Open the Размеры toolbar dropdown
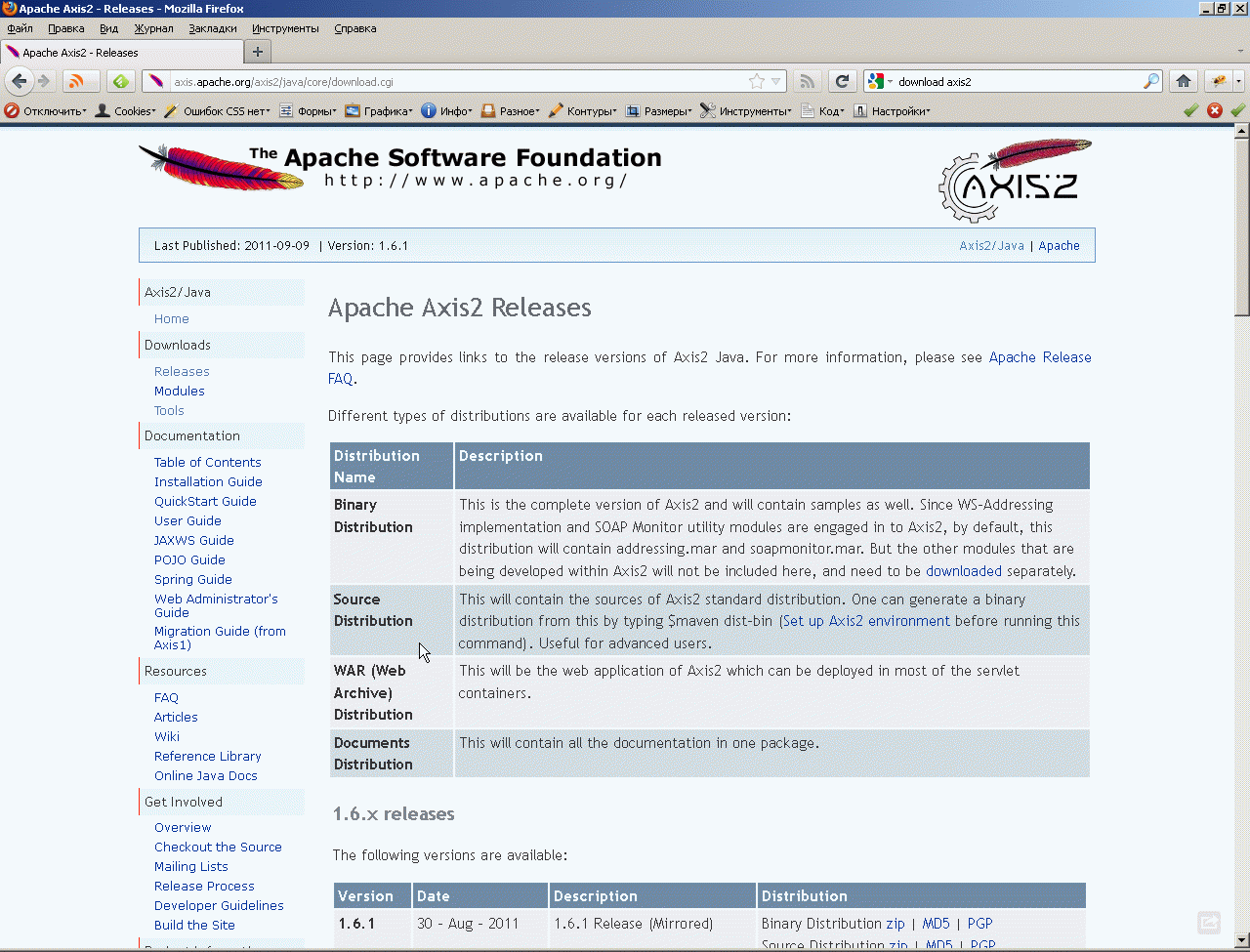Image resolution: width=1250 pixels, height=952 pixels. coord(658,111)
